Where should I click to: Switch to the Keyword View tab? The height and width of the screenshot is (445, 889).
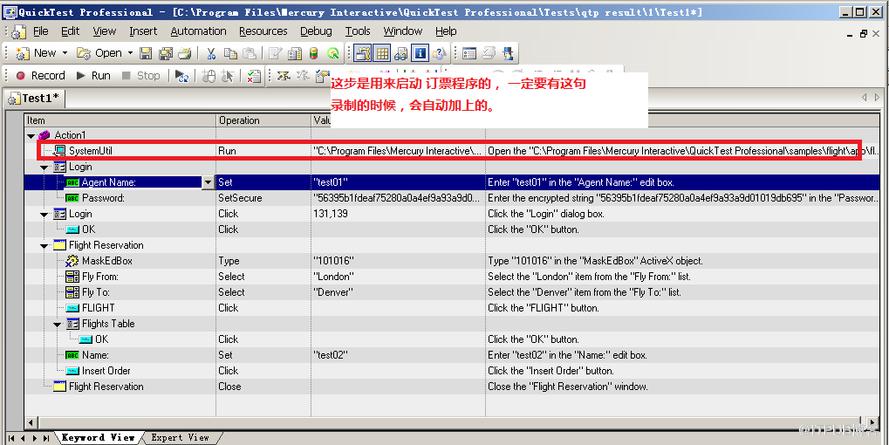[x=98, y=438]
